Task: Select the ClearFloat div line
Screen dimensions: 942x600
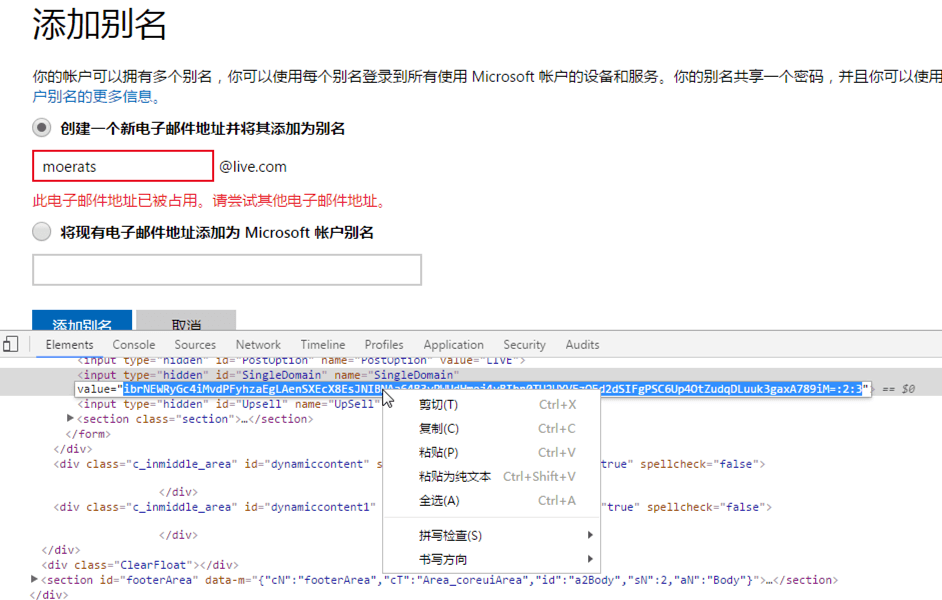Action: point(140,565)
